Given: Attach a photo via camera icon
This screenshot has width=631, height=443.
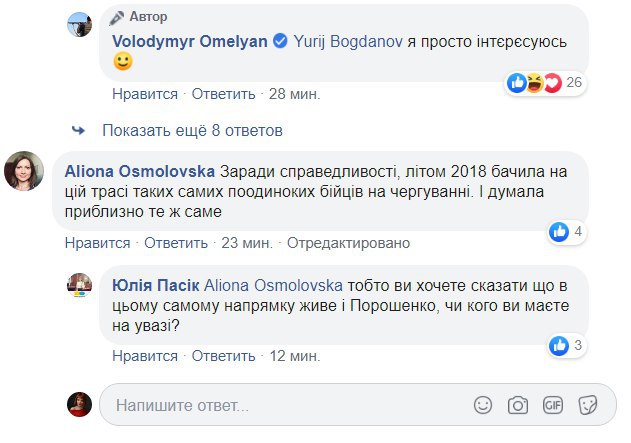Looking at the screenshot, I should tap(518, 405).
